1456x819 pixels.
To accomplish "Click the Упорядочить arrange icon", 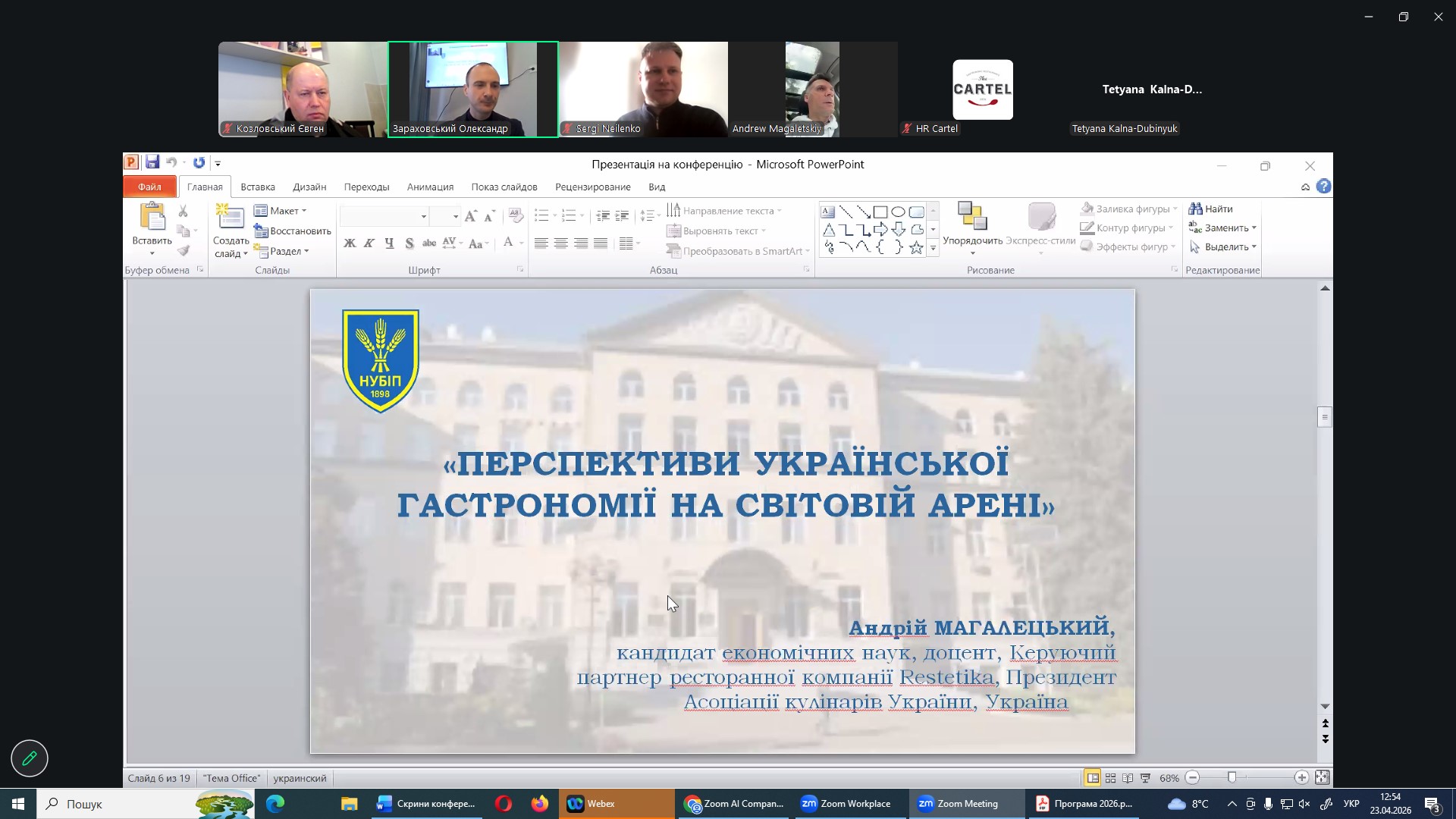I will (x=972, y=217).
